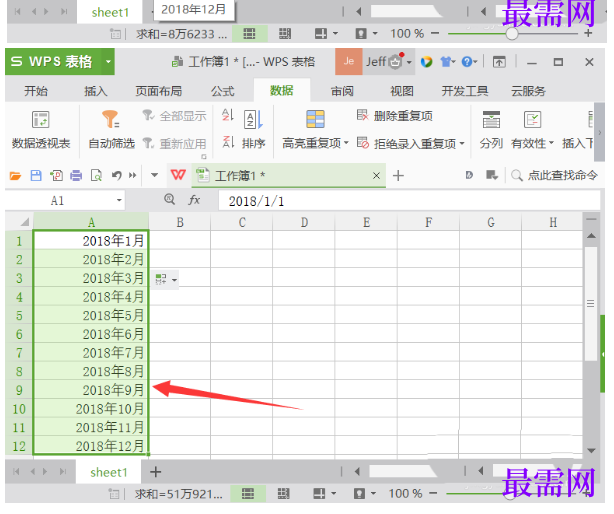Image resolution: width=614 pixels, height=514 pixels.
Task: Click the undo arrow icon
Action: tap(116, 176)
